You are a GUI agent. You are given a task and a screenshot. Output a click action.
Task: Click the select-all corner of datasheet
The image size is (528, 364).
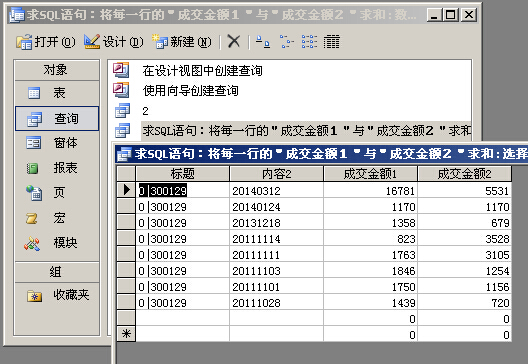pos(126,174)
